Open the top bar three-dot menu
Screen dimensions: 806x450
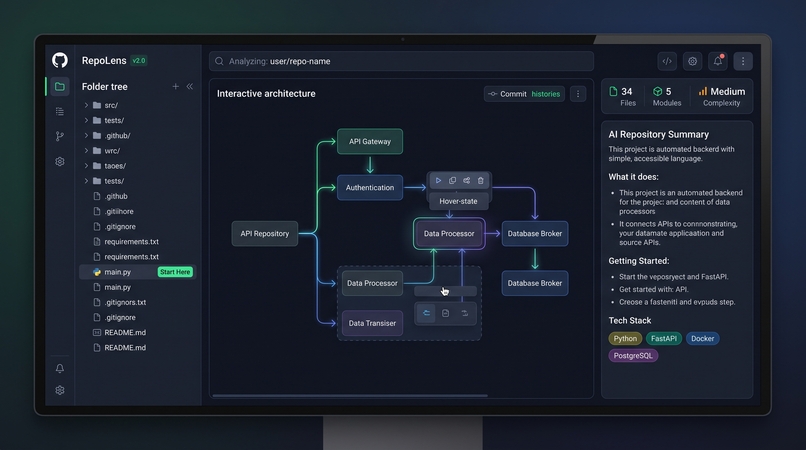(743, 61)
